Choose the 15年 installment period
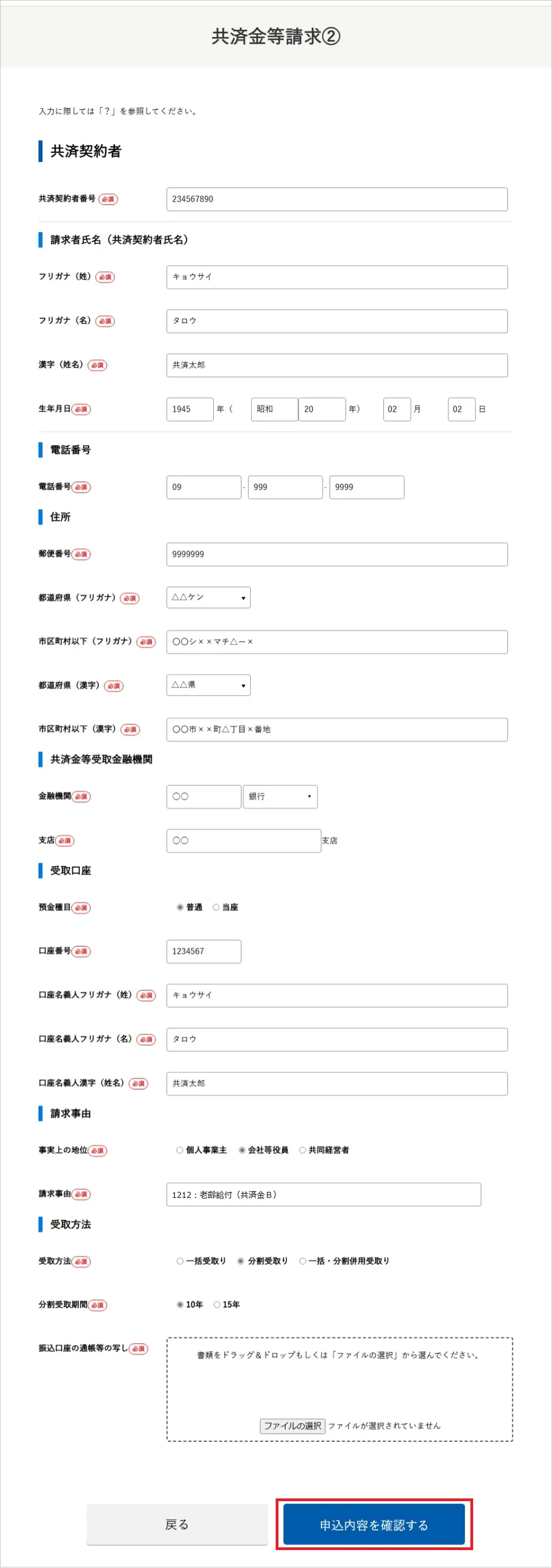This screenshot has width=552, height=1568. (x=216, y=1304)
